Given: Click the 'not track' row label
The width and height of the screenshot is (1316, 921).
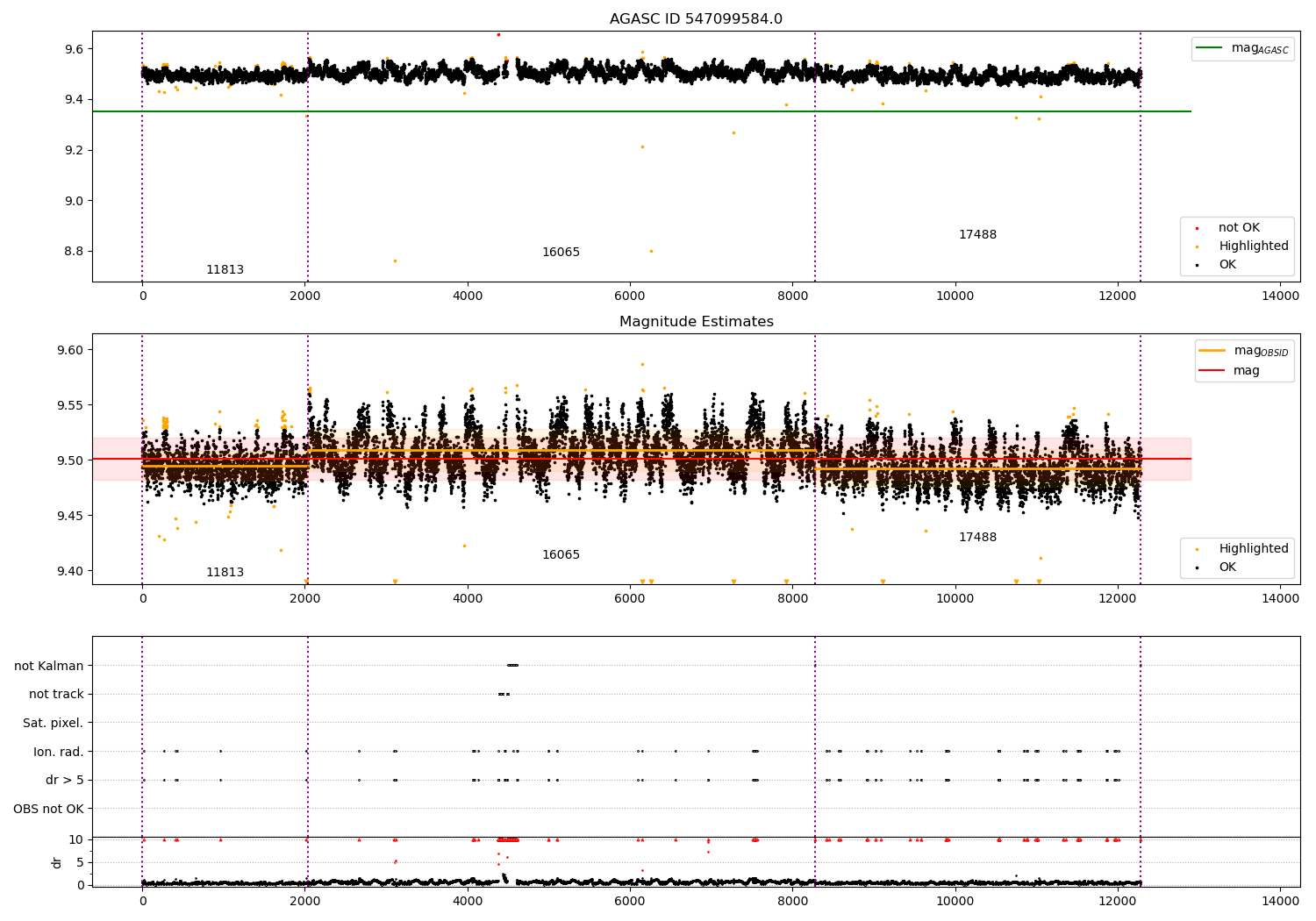Looking at the screenshot, I should (56, 695).
